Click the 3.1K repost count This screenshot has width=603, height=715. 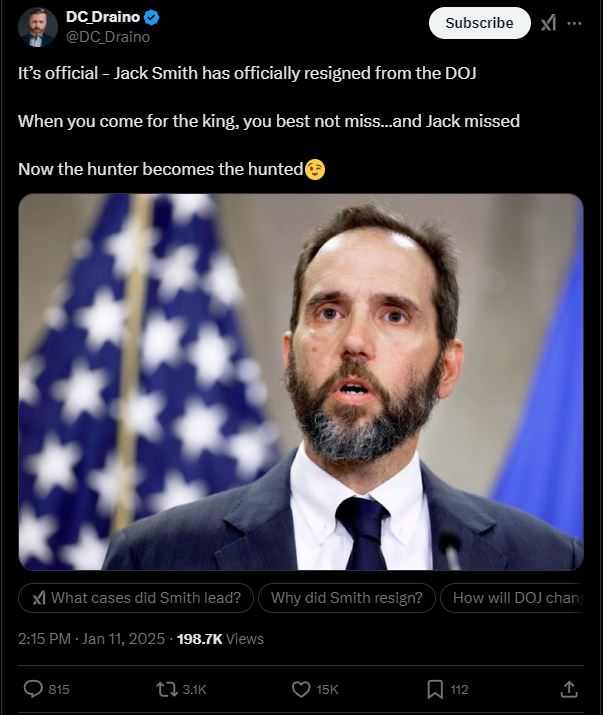pos(194,689)
